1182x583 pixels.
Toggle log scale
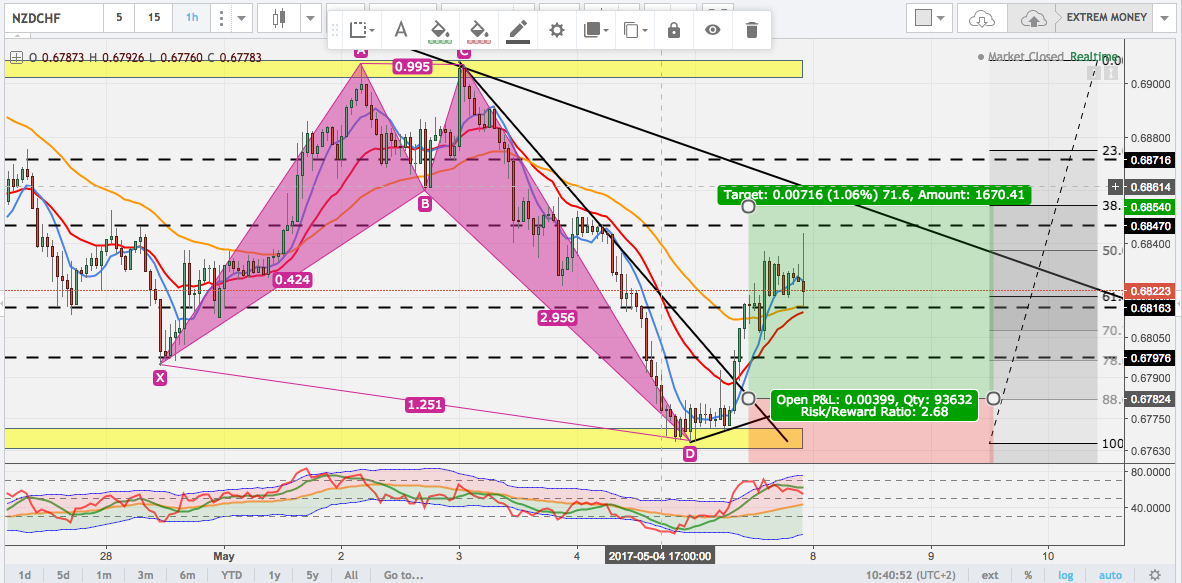(x=1067, y=575)
